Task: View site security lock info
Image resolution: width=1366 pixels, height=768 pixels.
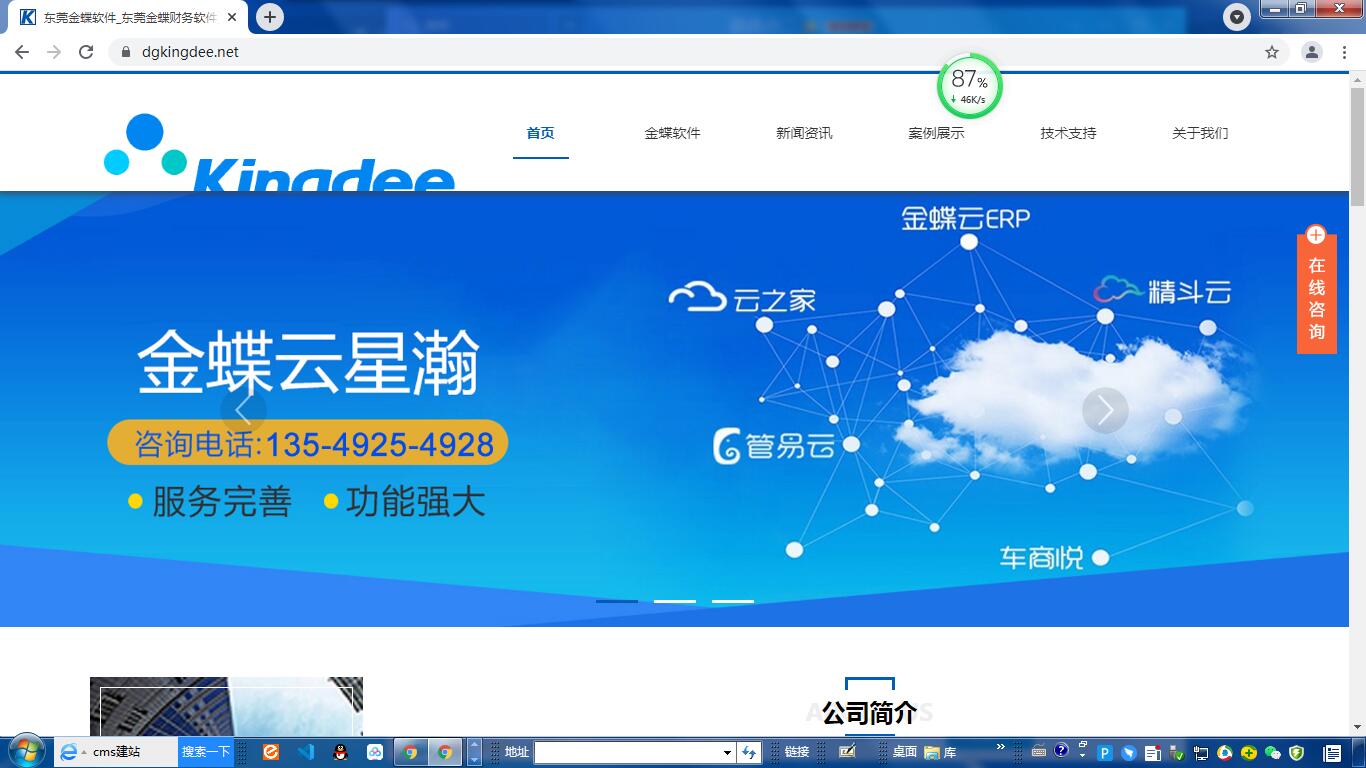Action: (x=125, y=52)
